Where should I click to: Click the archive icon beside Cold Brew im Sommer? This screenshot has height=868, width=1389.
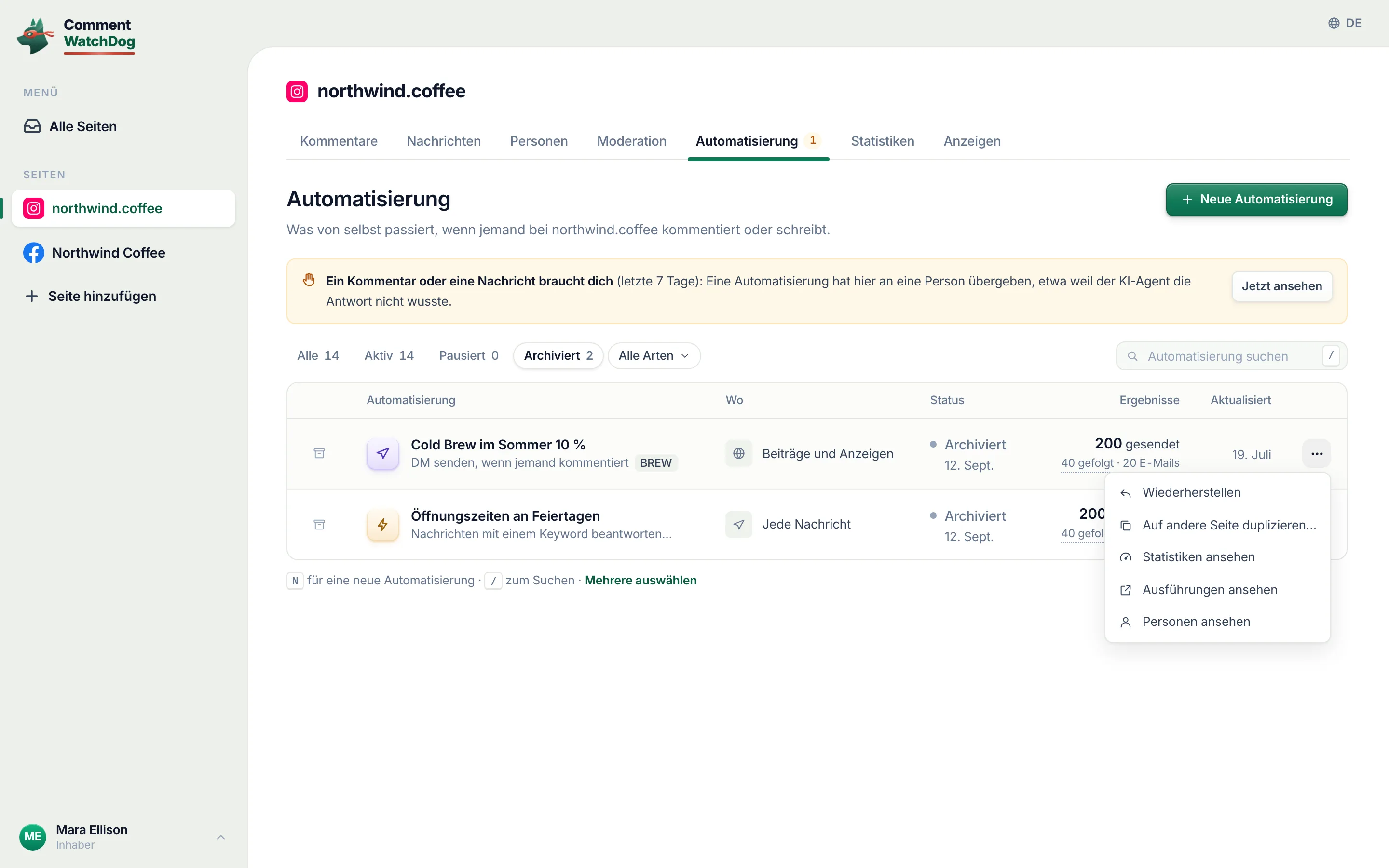click(319, 453)
